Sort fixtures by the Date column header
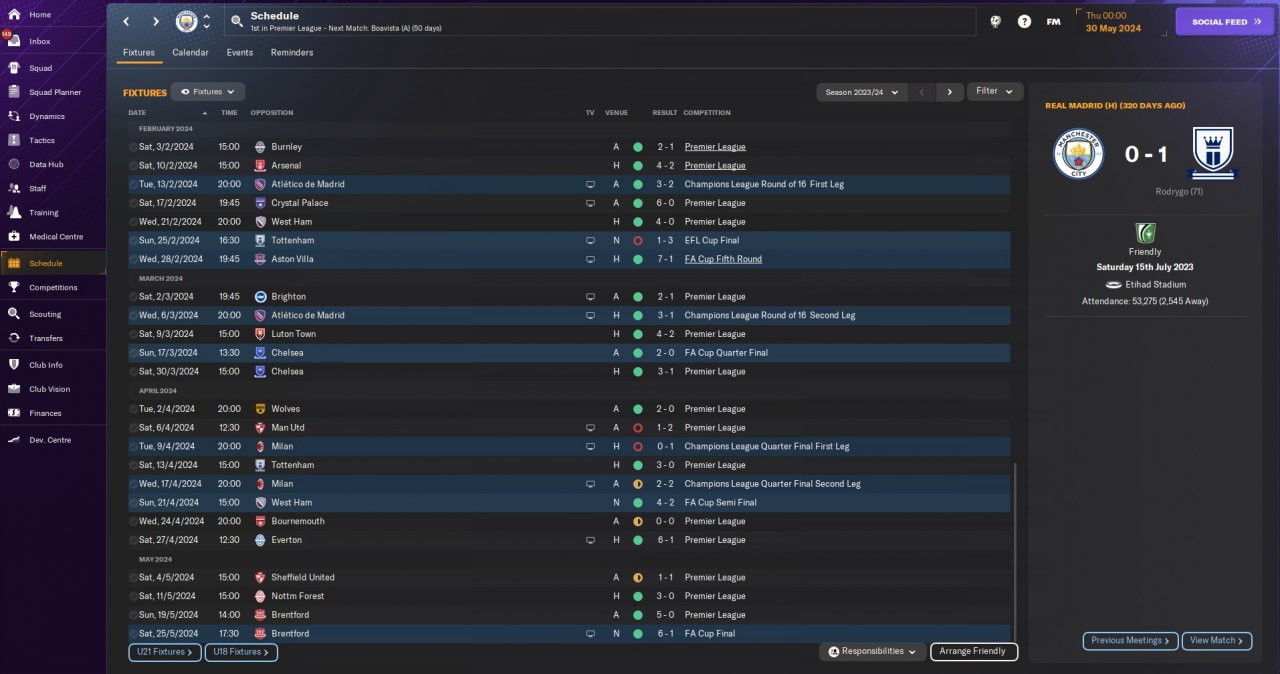This screenshot has height=674, width=1280. point(137,113)
